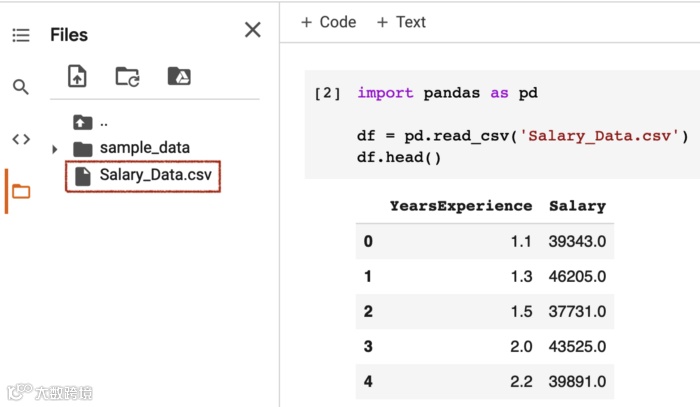Open the Salary_Data.csv file
This screenshot has width=700, height=407.
click(x=155, y=176)
